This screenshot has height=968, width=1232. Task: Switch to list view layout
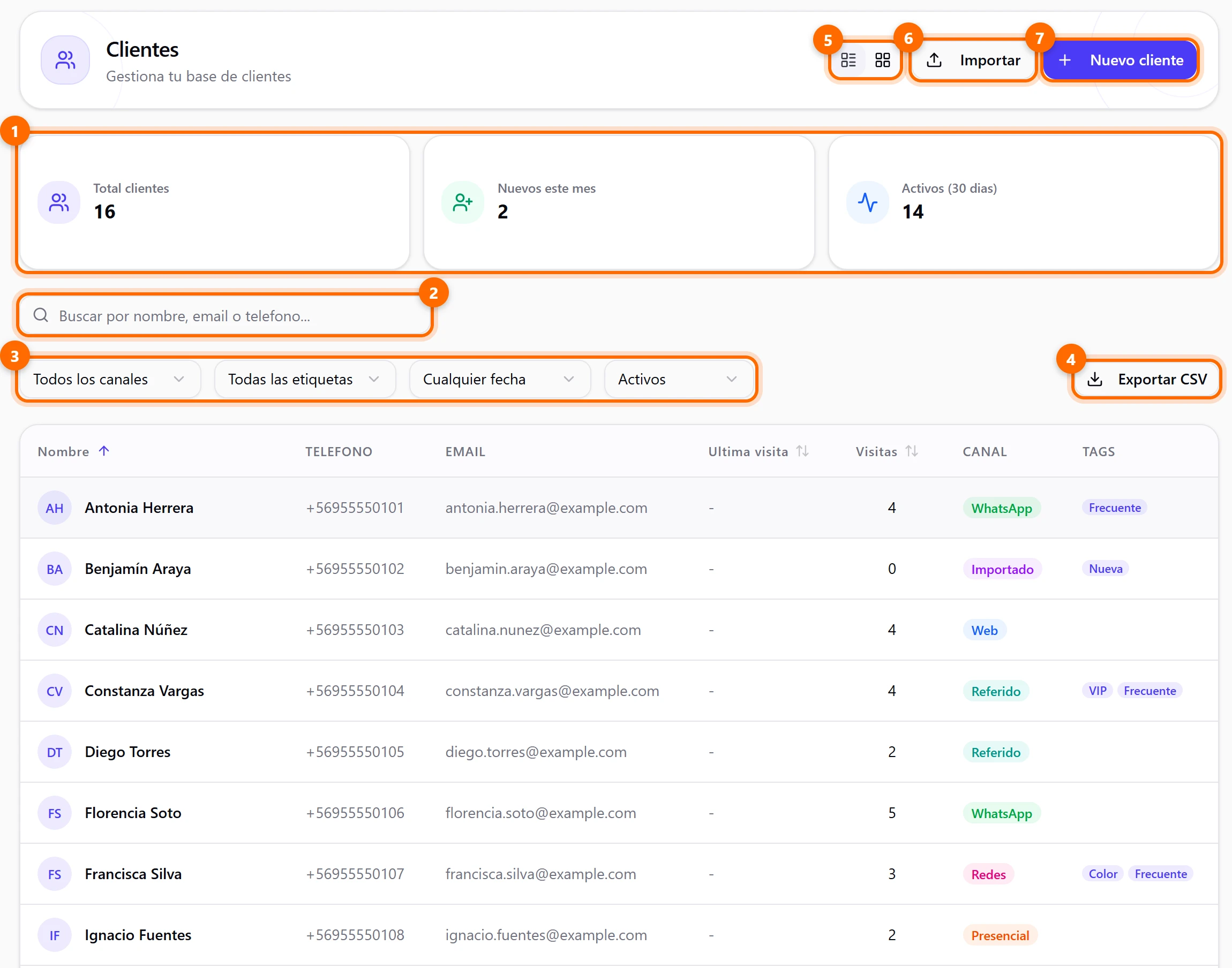(848, 60)
